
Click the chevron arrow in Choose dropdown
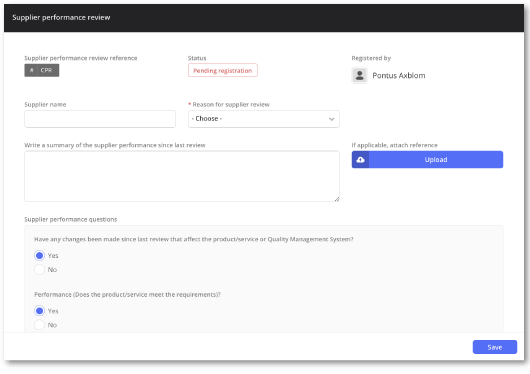[x=331, y=119]
